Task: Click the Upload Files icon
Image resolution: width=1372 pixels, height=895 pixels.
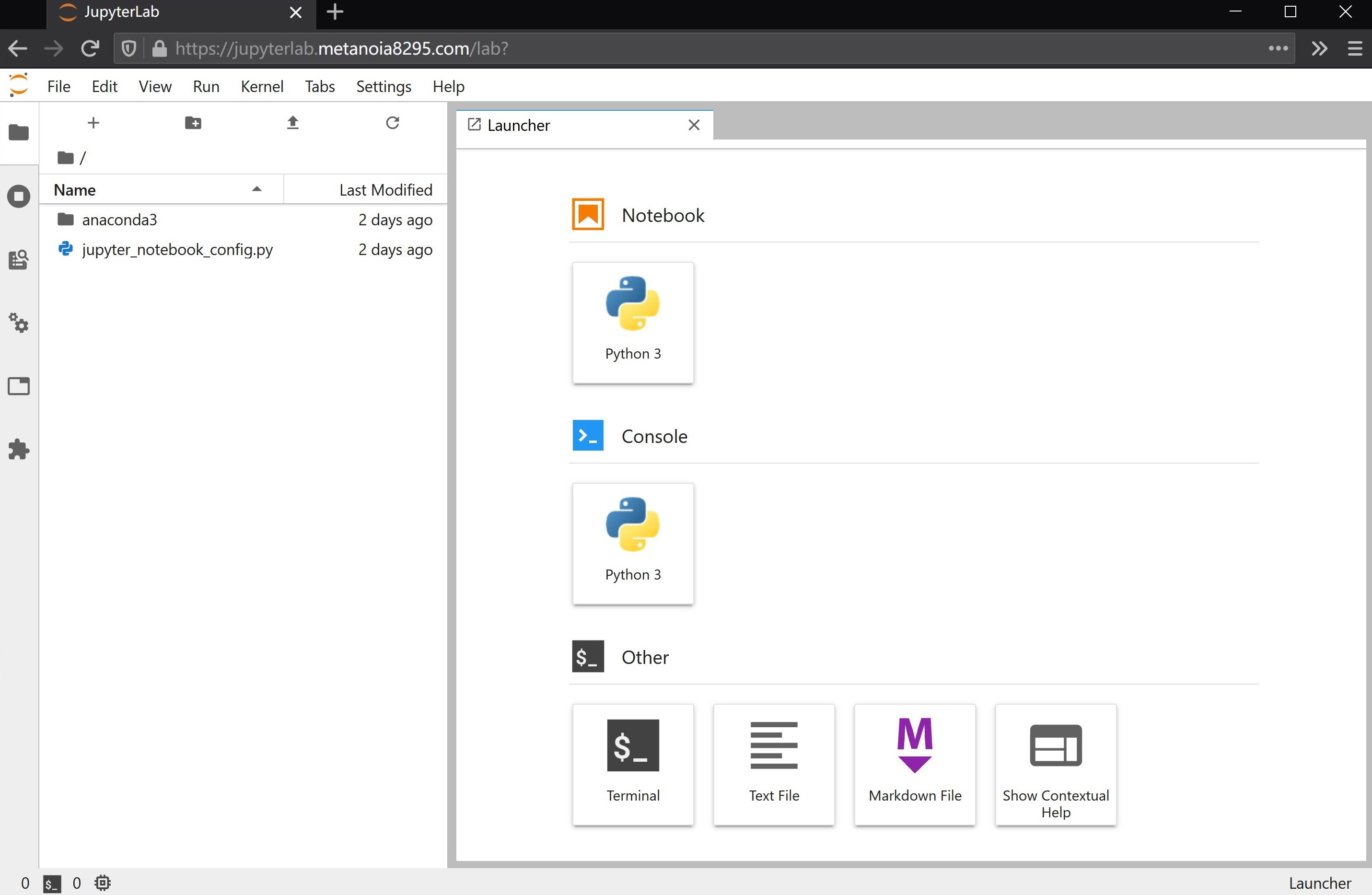Action: (293, 123)
